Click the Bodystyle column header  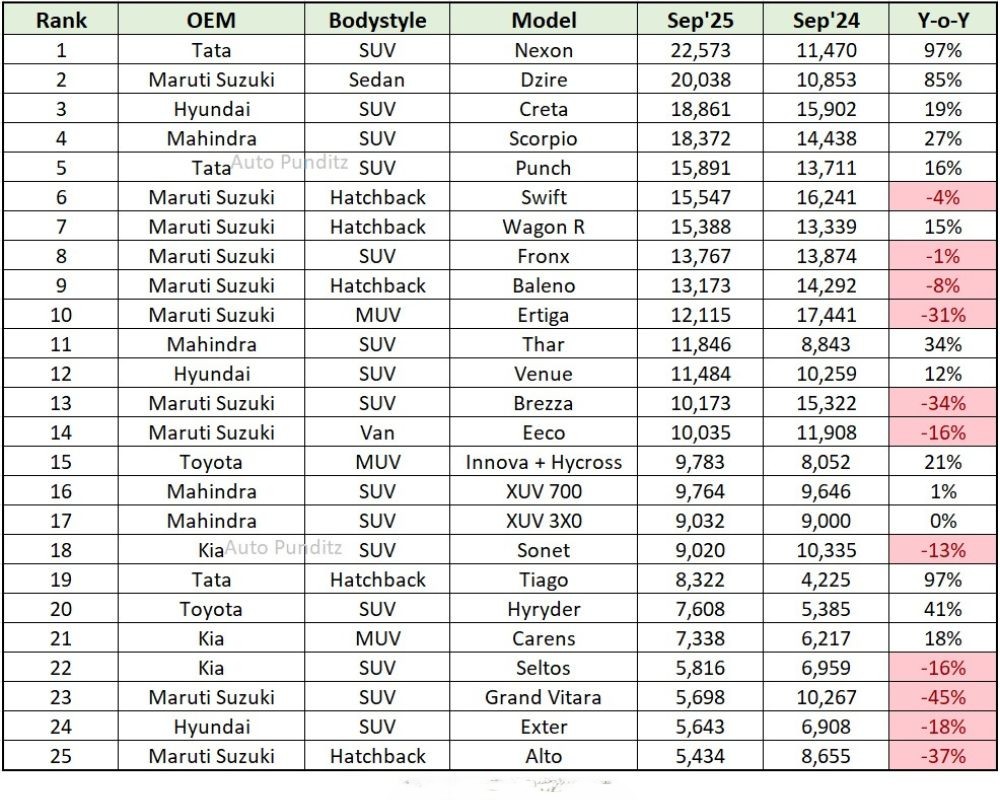[x=377, y=20]
